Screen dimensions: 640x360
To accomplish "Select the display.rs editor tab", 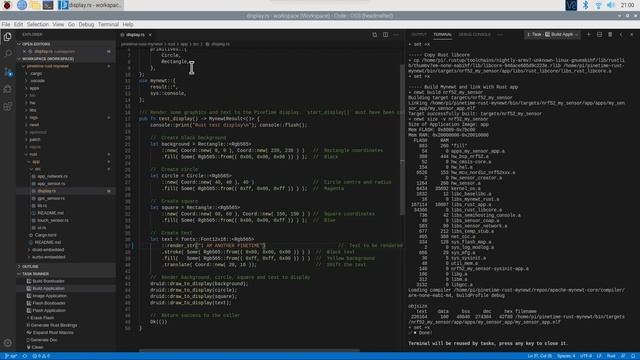I will 135,35.
